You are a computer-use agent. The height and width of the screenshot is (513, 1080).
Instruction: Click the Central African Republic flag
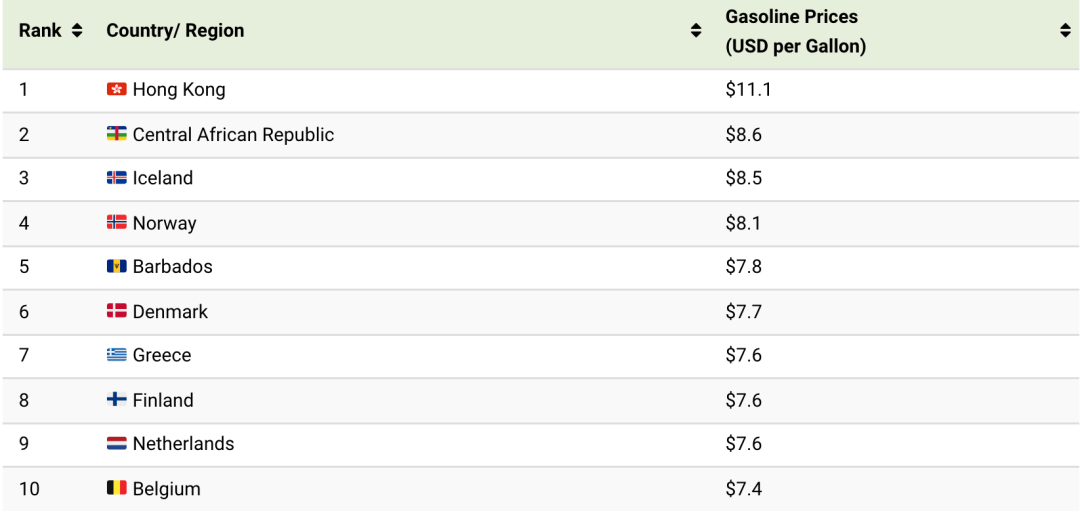[116, 134]
